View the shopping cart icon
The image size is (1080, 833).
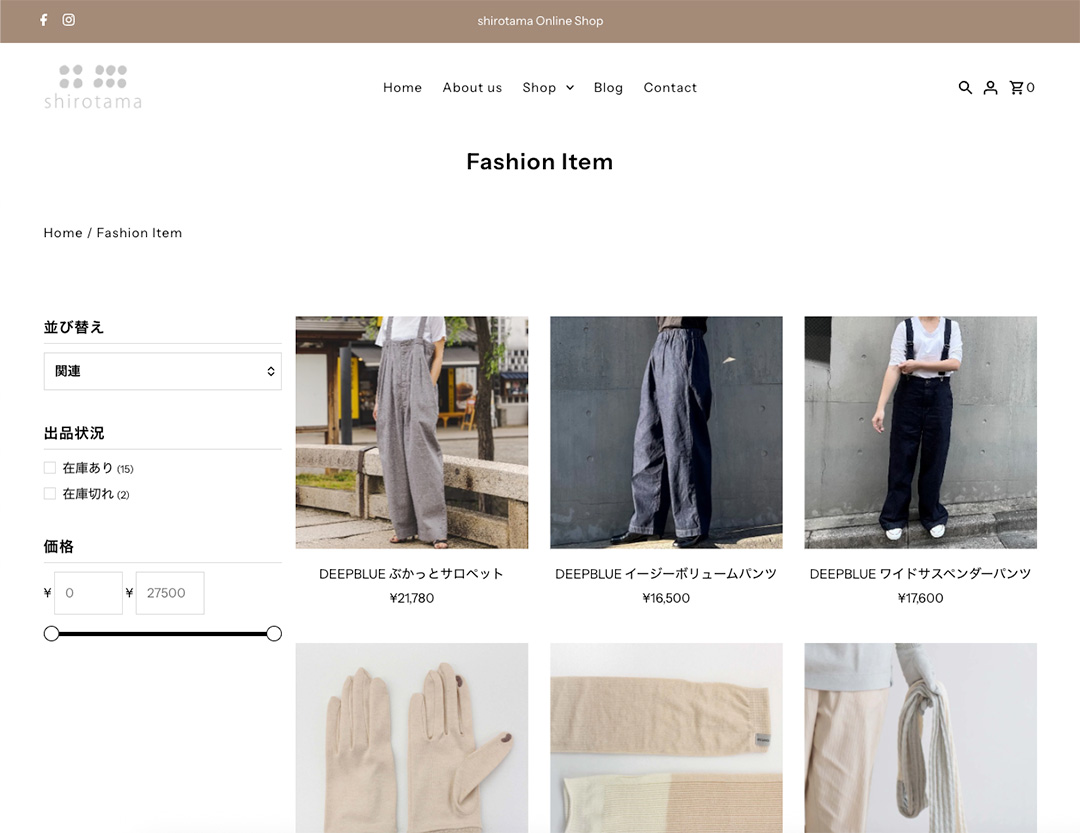pos(1018,88)
